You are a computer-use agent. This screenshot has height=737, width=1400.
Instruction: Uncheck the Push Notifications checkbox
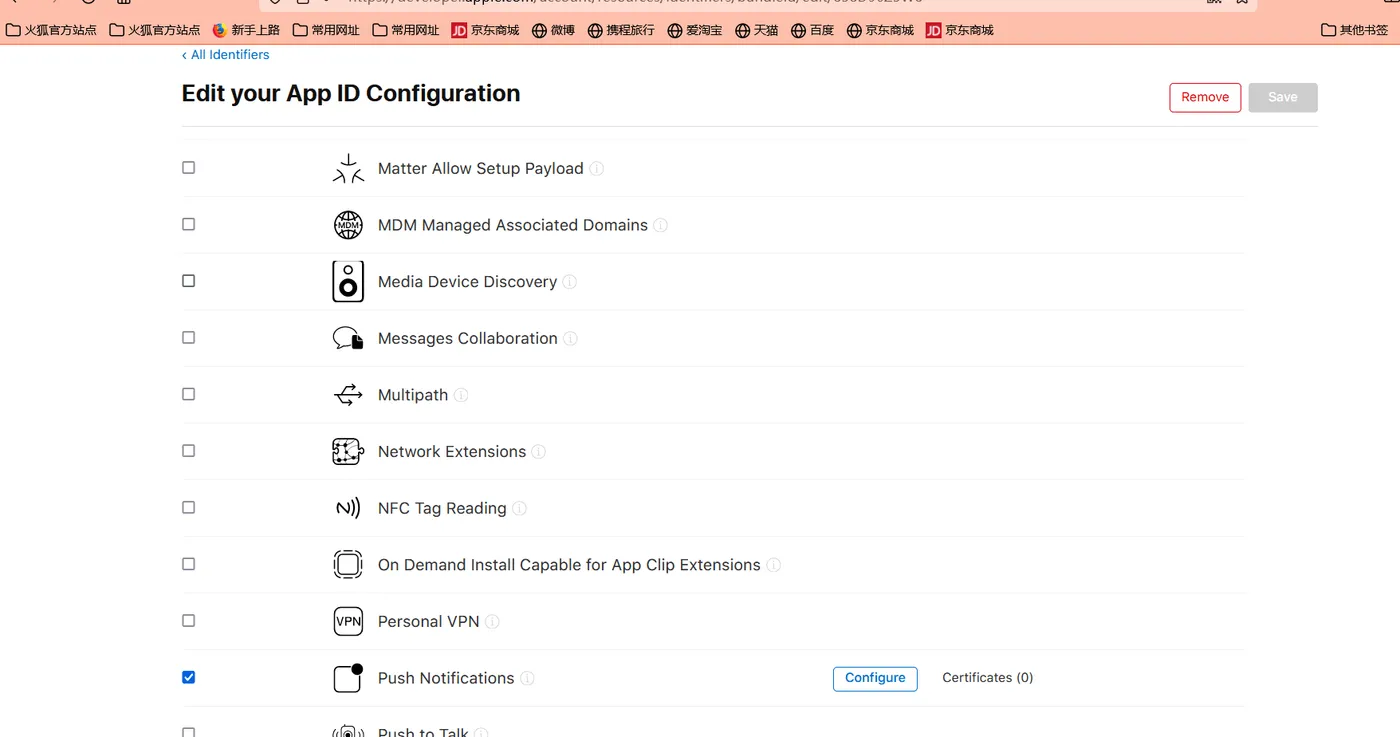(188, 677)
